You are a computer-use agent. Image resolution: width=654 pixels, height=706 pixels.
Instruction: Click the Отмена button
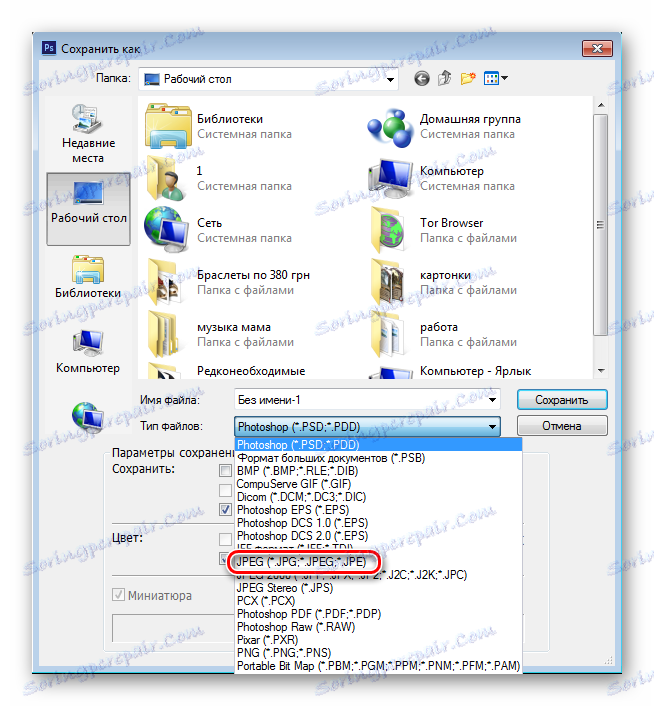pyautogui.click(x=562, y=426)
